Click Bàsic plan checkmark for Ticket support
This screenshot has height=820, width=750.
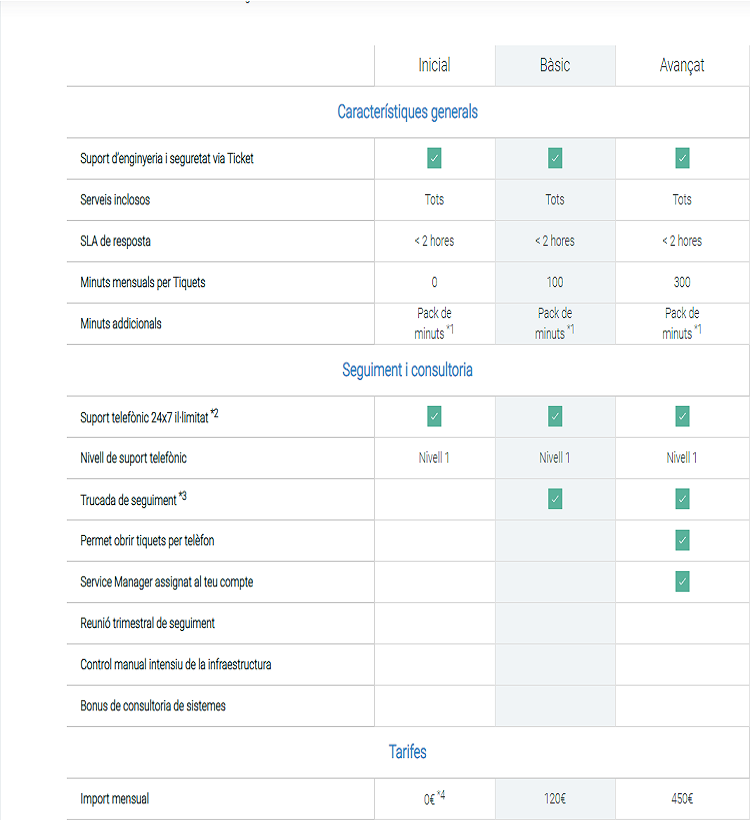pos(555,158)
